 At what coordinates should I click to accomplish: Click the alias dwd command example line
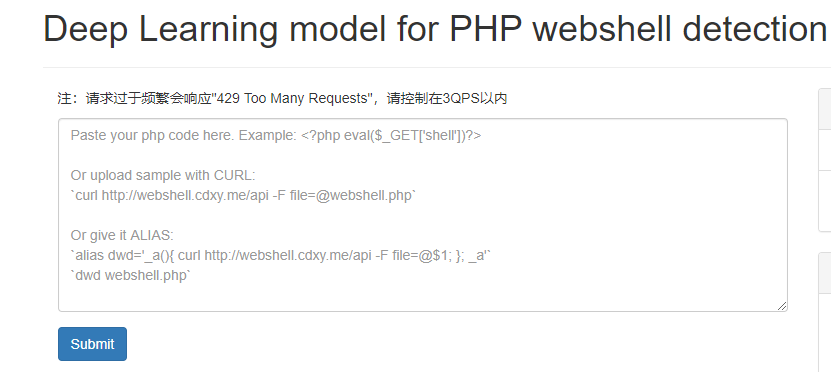coord(281,256)
